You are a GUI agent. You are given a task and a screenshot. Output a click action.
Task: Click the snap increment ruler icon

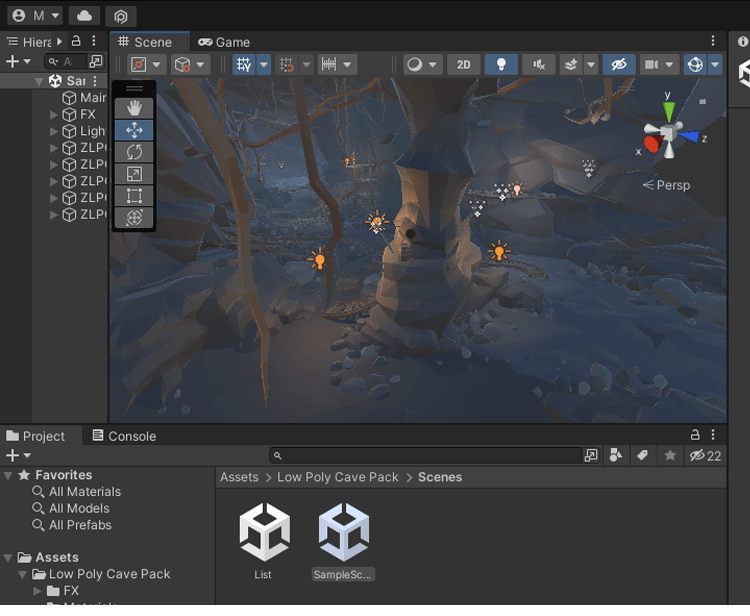pyautogui.click(x=329, y=65)
